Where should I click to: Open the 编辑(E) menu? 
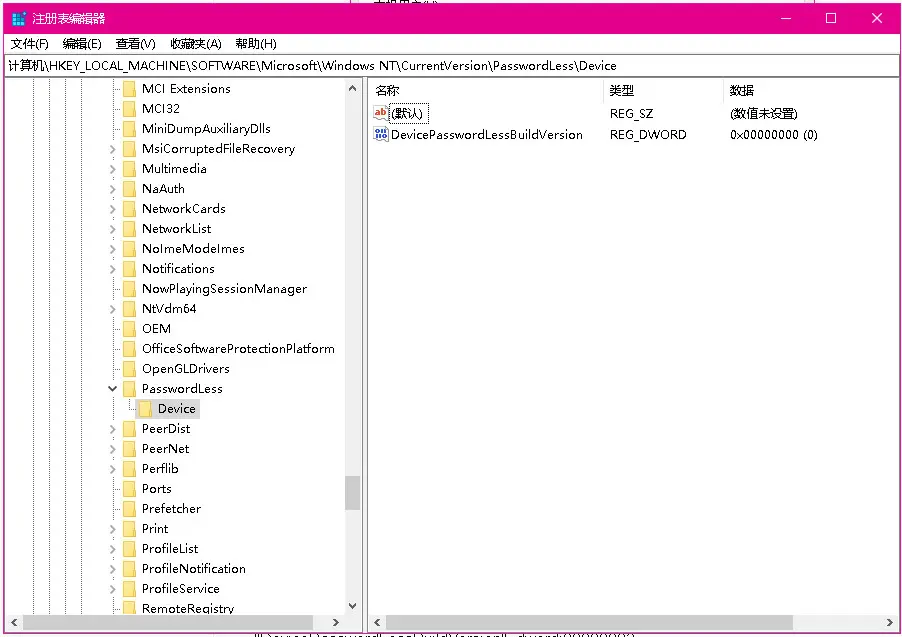pos(82,44)
